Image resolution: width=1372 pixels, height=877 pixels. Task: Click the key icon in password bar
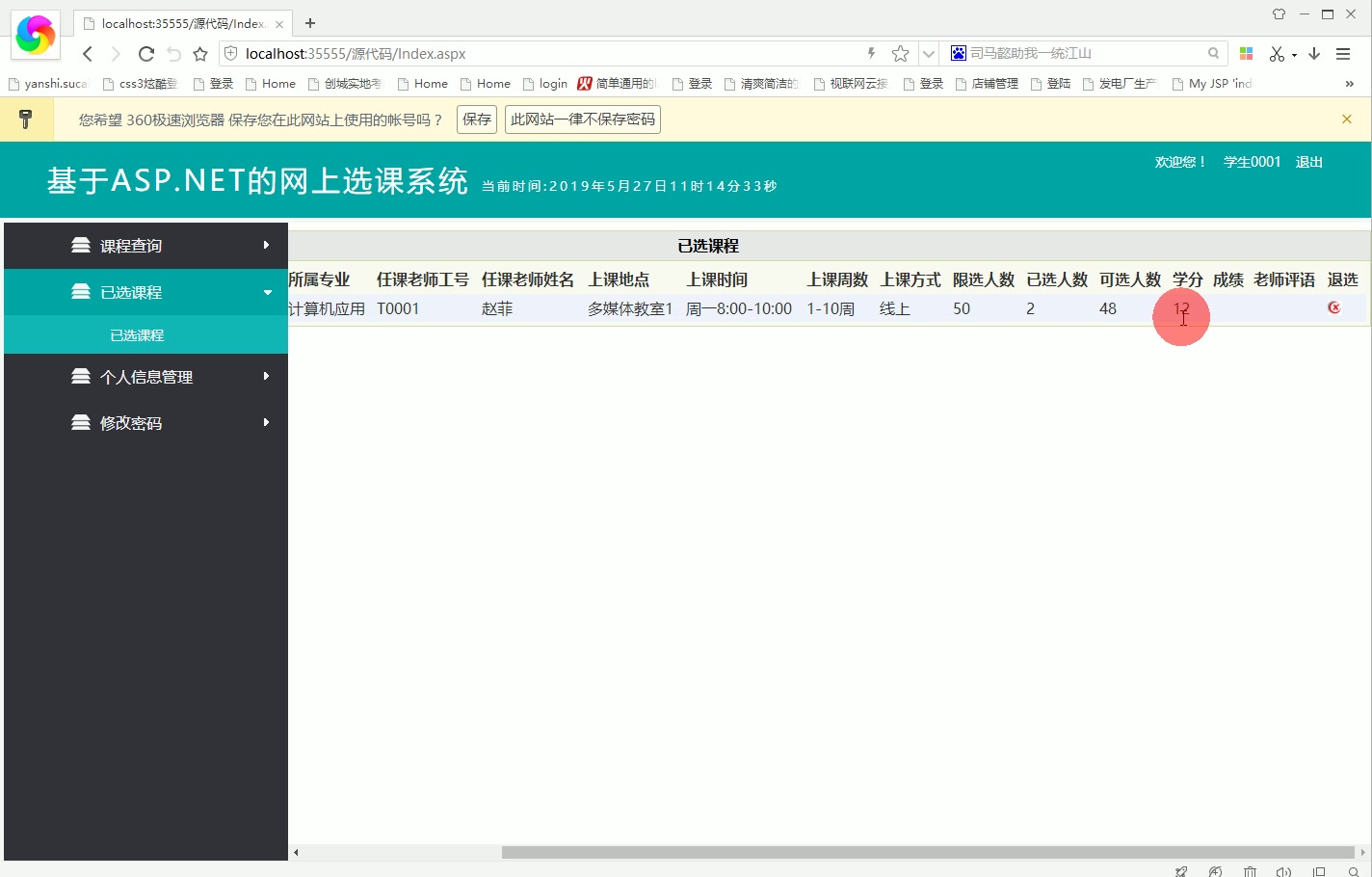(26, 120)
